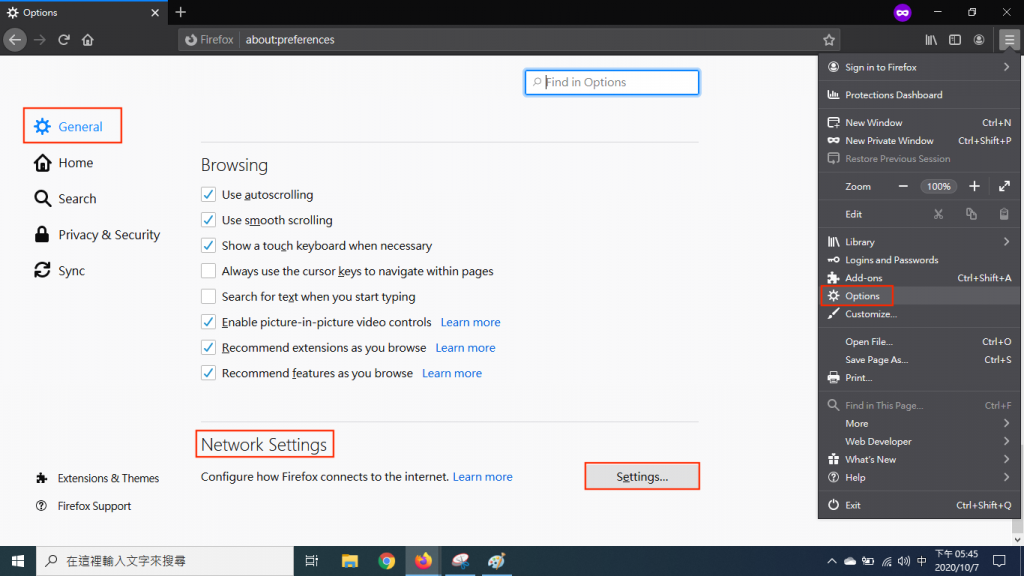Screen dimensions: 1024x576
Task: Bookmark this page with the star
Action: (829, 40)
